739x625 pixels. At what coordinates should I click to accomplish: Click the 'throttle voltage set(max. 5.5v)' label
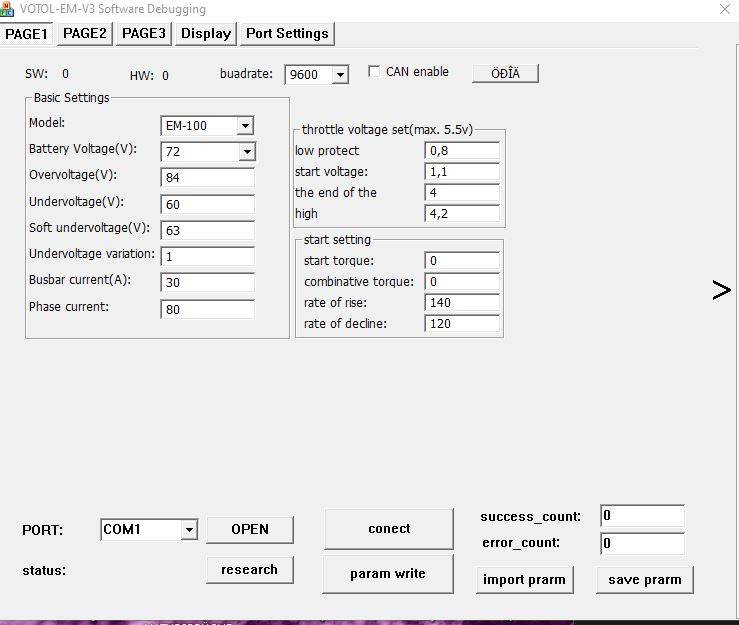(x=387, y=130)
